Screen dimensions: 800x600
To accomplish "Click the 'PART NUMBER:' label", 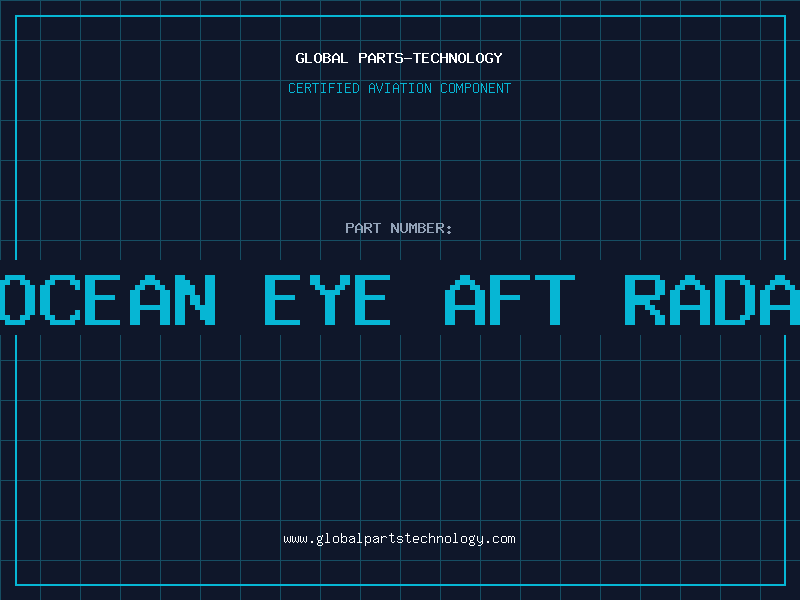I will (399, 228).
